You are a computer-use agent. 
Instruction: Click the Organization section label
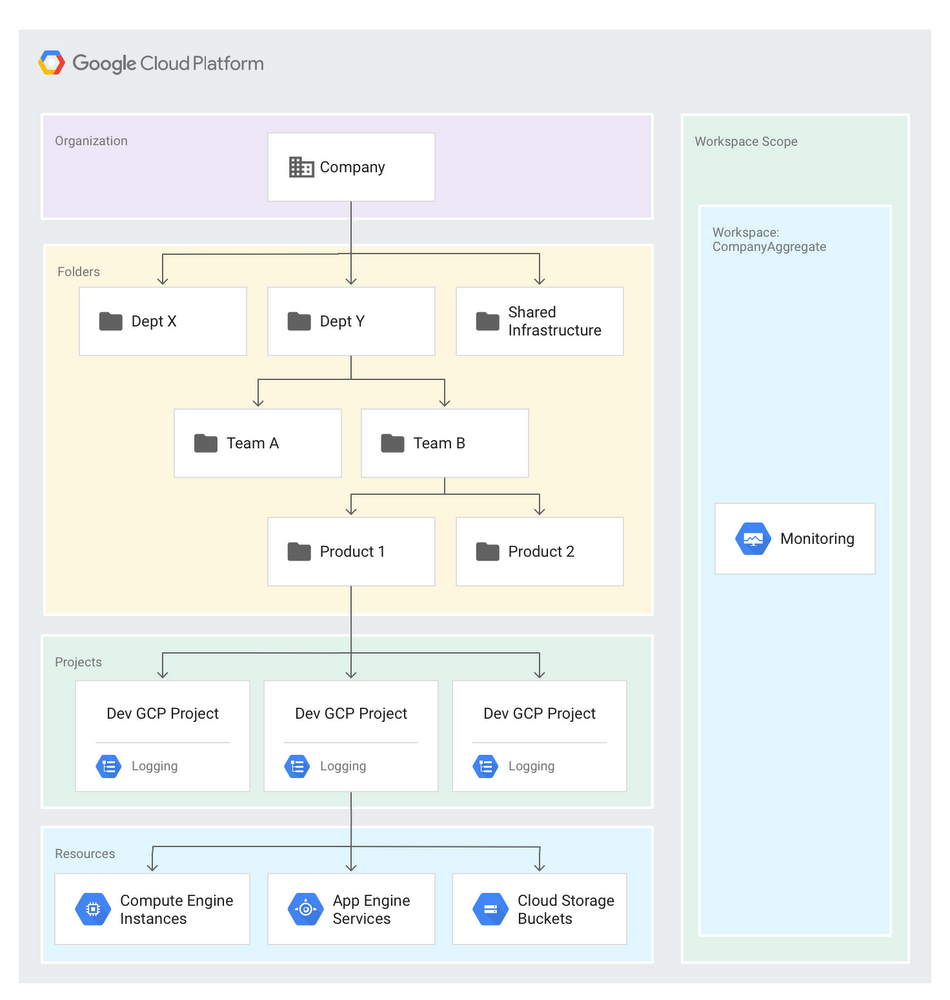91,141
